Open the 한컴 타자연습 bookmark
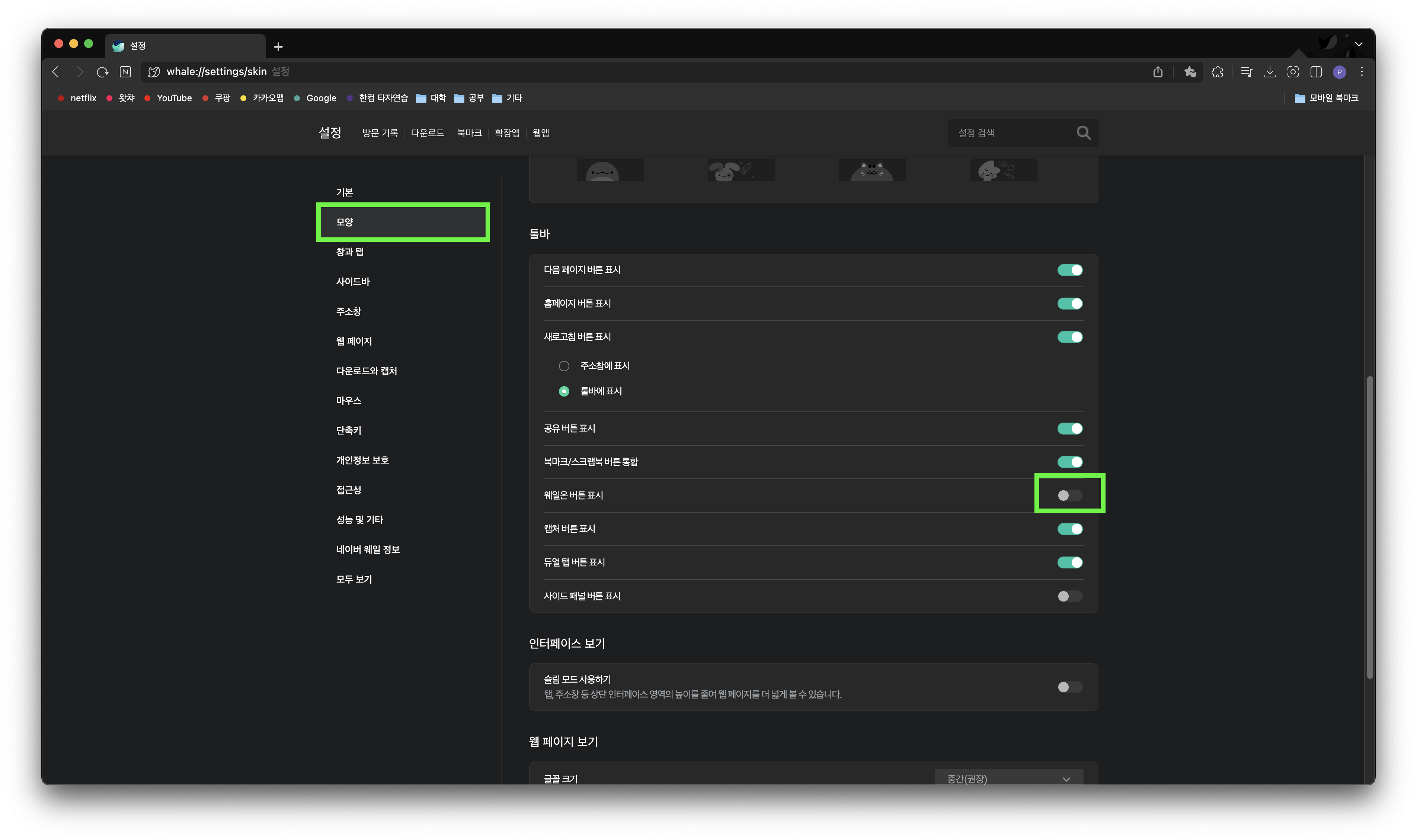 click(x=377, y=98)
